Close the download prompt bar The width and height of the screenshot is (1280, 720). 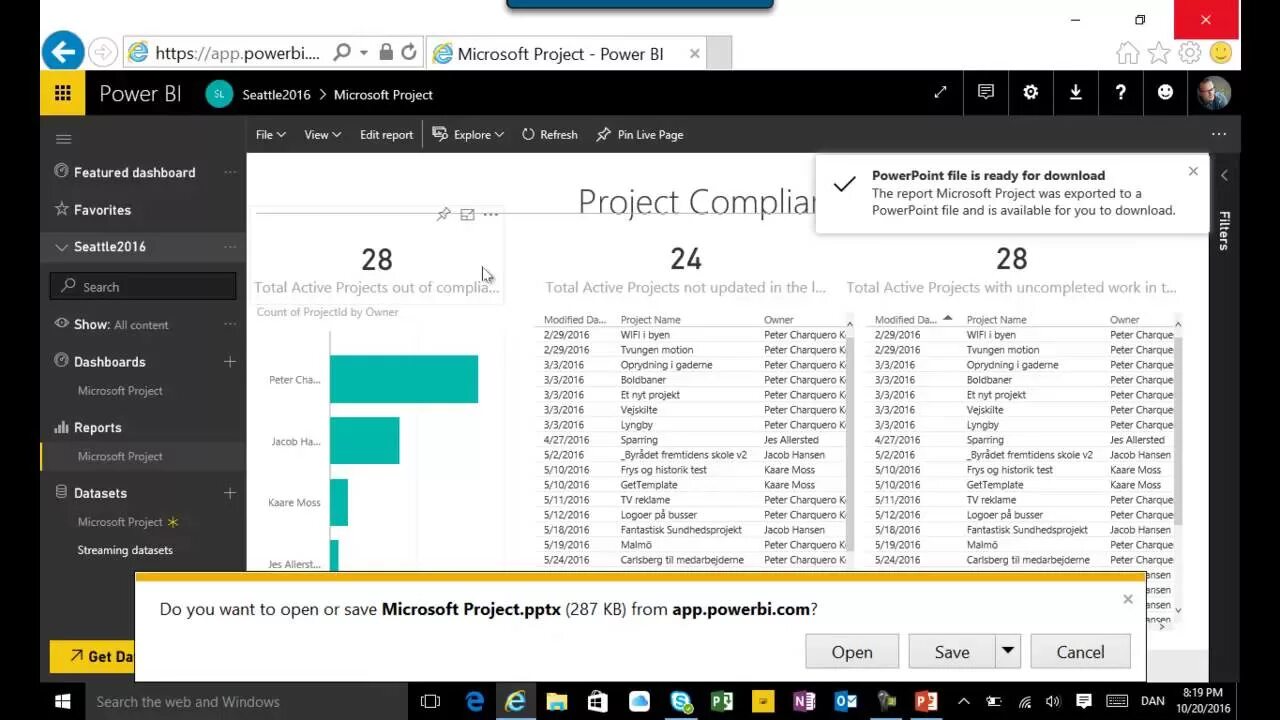pos(1128,599)
